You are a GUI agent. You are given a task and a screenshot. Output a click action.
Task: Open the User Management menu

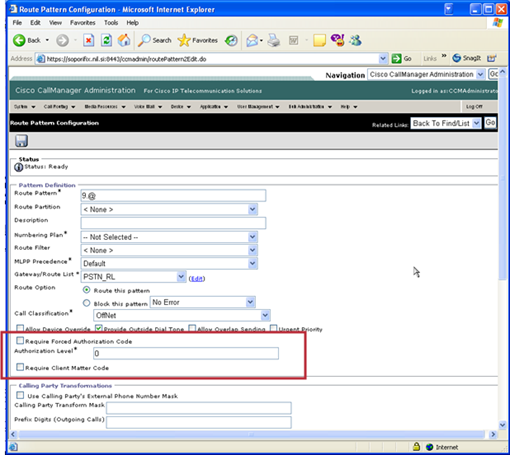pyautogui.click(x=258, y=107)
